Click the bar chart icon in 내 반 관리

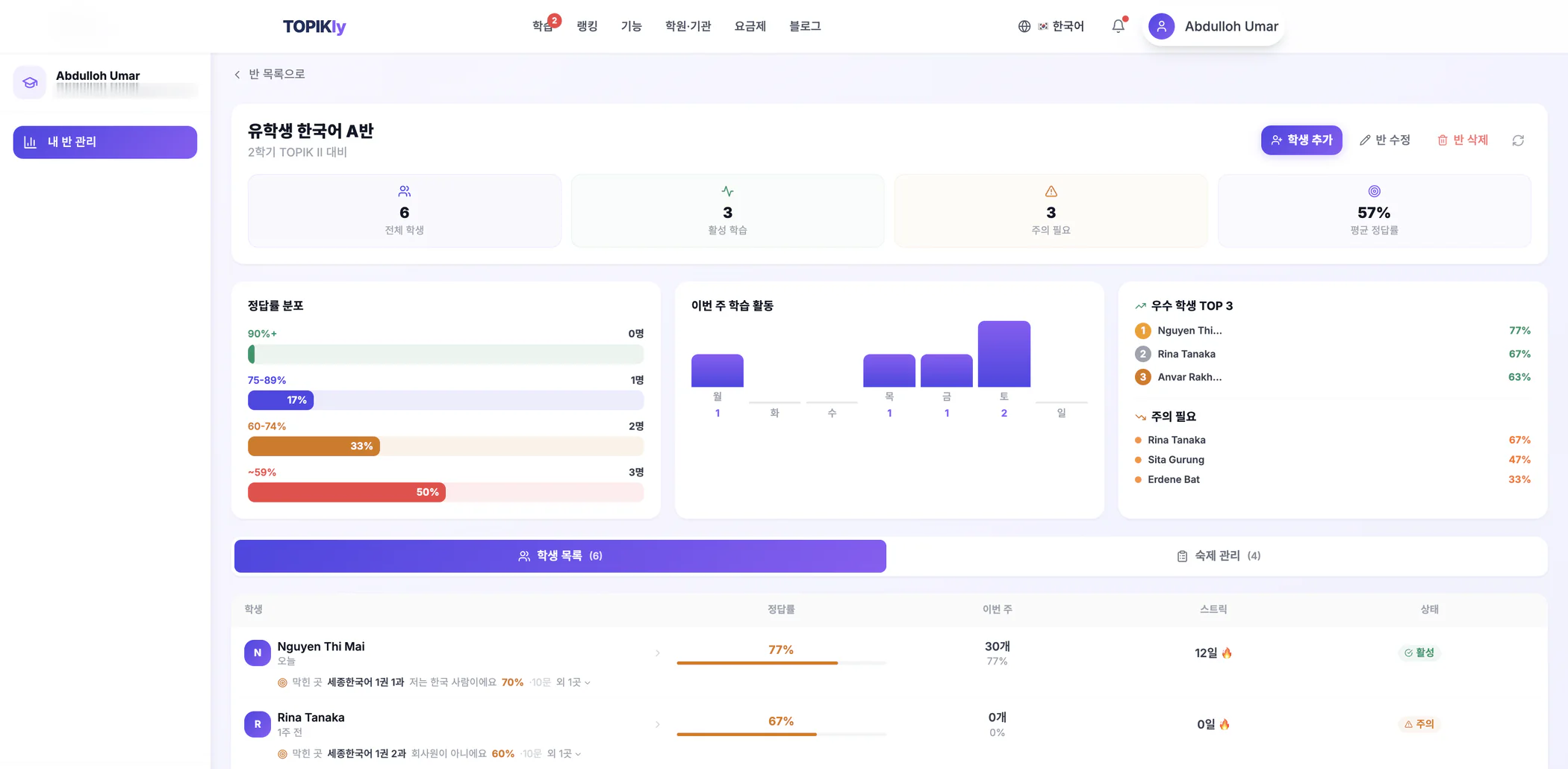[30, 142]
